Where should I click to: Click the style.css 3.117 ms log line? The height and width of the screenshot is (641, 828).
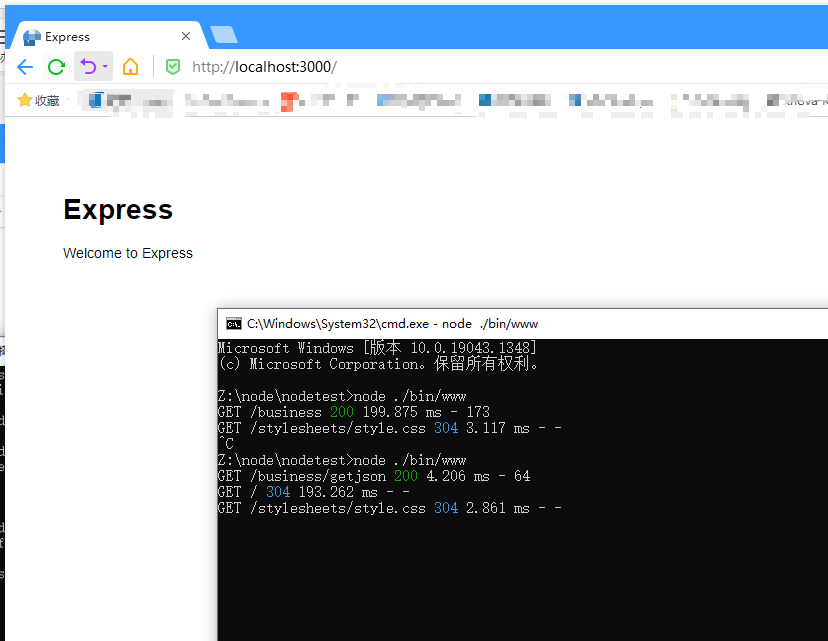click(x=390, y=428)
